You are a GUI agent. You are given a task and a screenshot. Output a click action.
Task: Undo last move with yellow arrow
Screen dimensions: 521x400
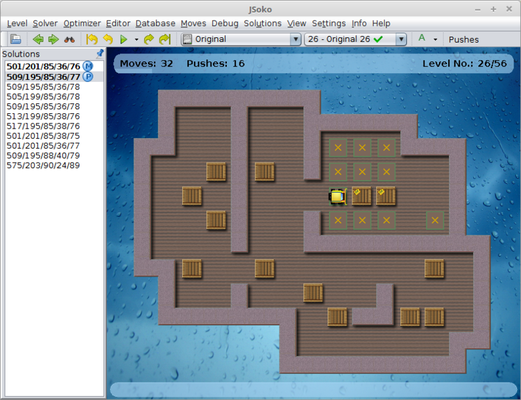click(108, 39)
